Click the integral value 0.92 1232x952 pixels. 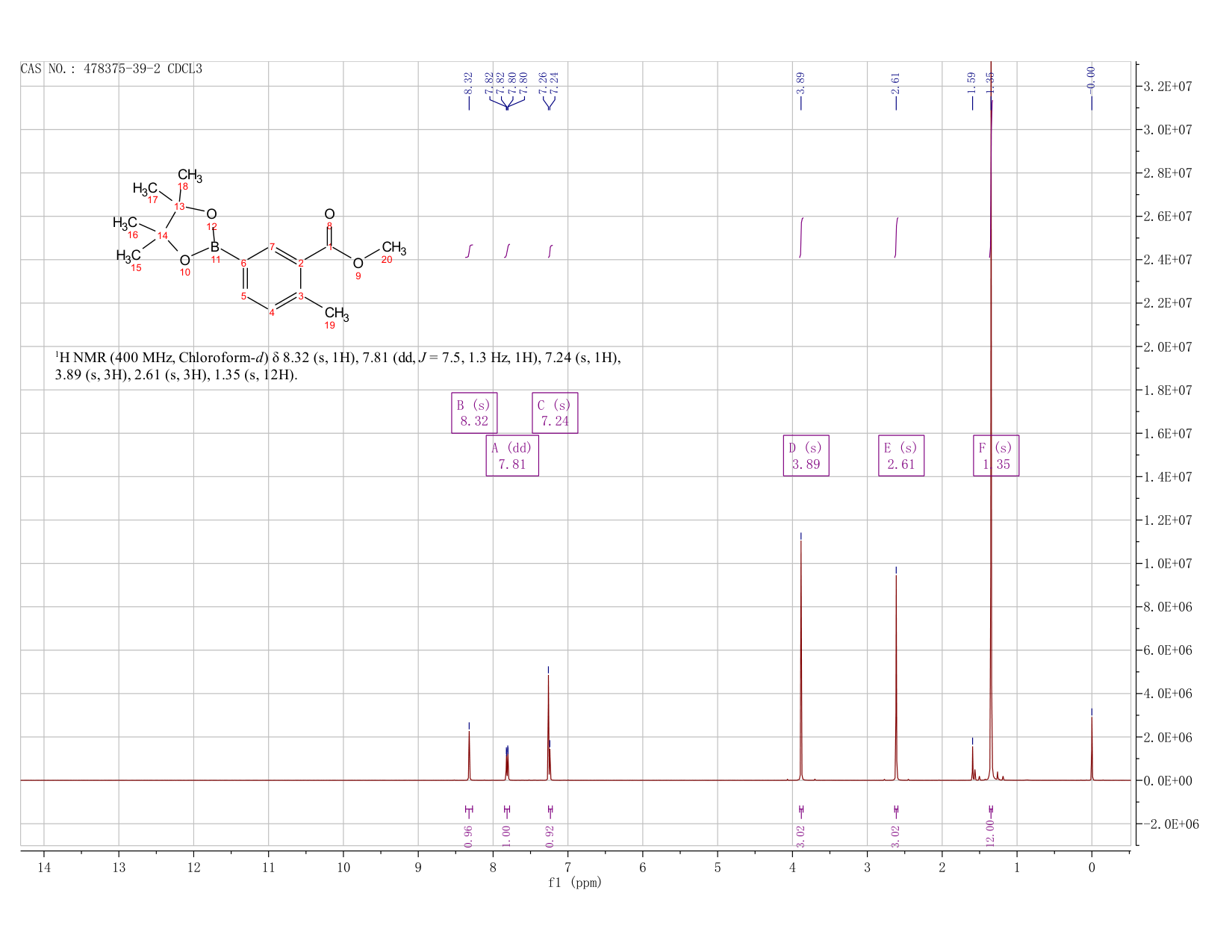pos(550,836)
